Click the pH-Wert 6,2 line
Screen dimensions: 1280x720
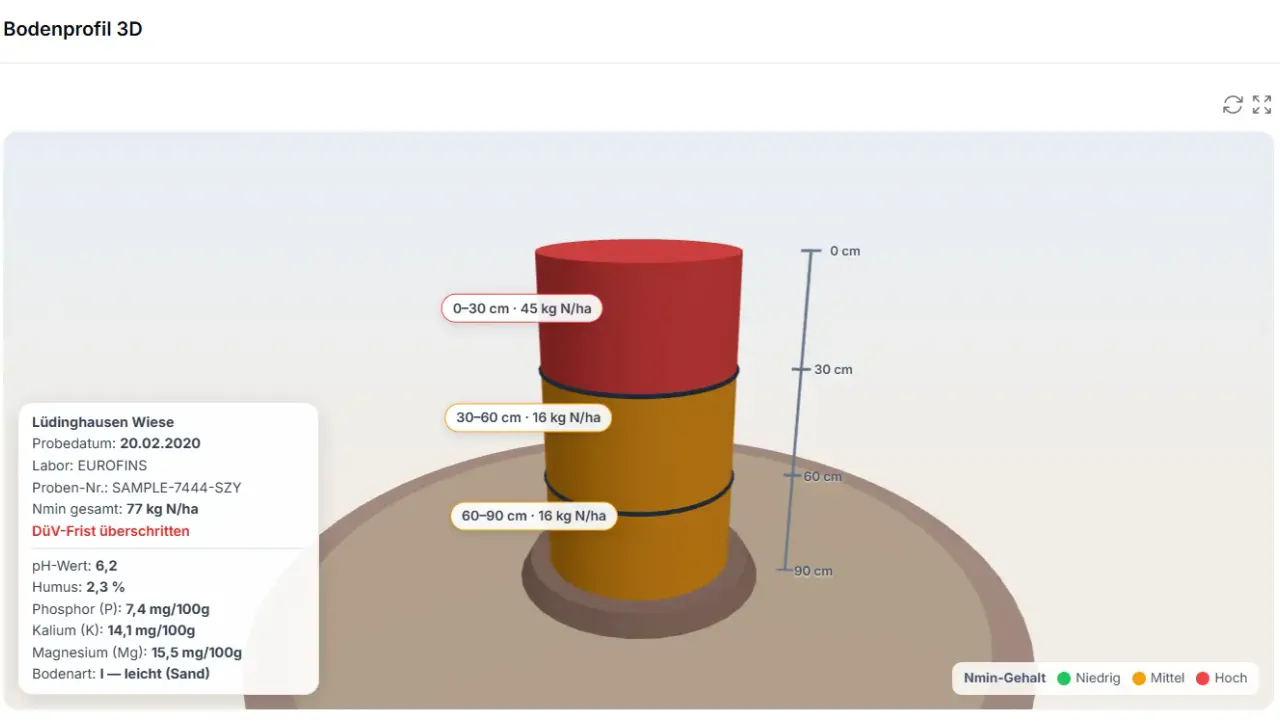75,566
